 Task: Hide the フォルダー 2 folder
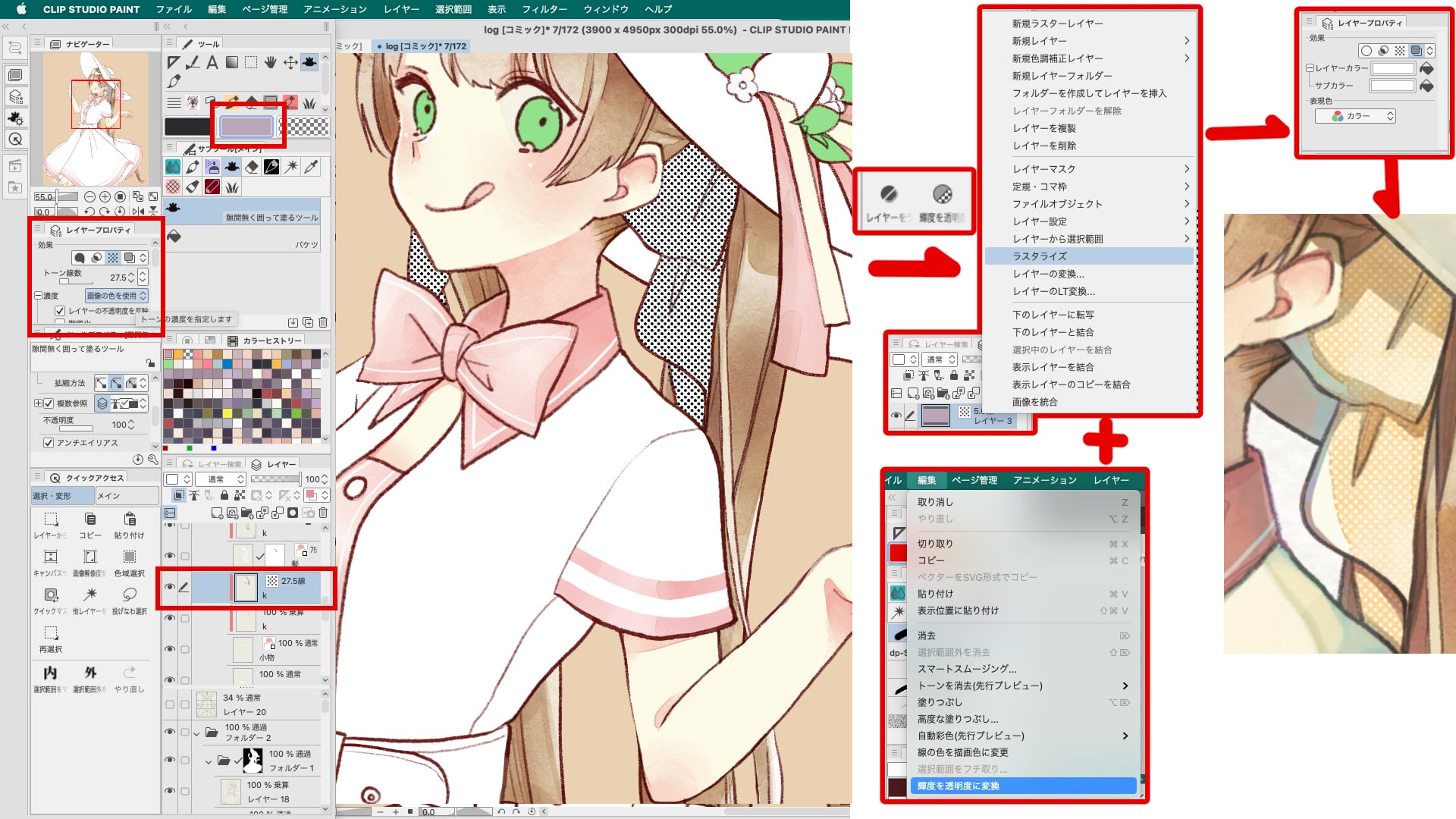(170, 732)
